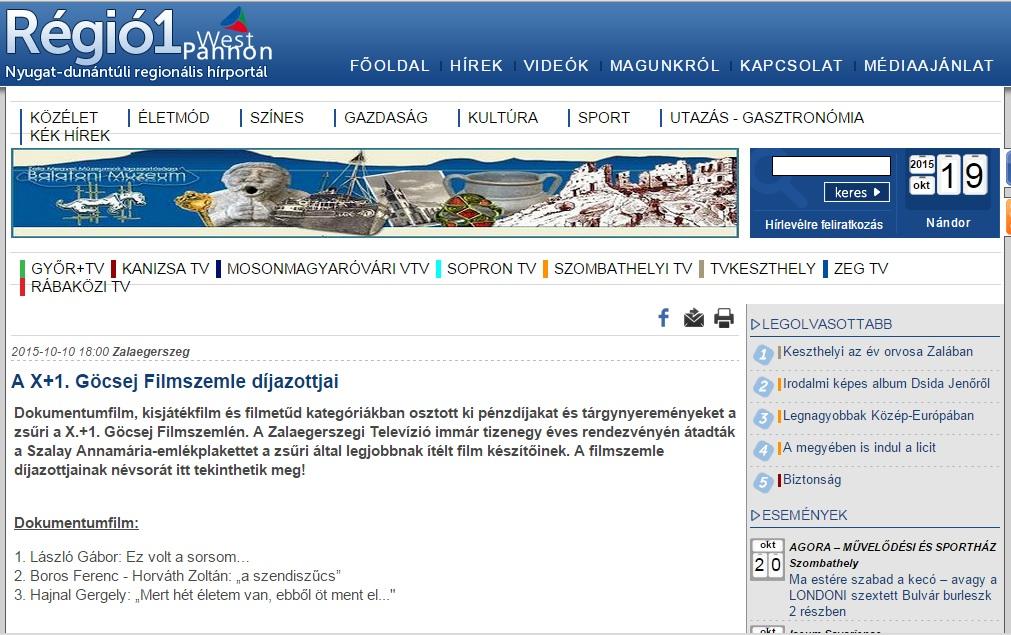The height and width of the screenshot is (635, 1011).
Task: Open 'Irodalmi képes album Dsida Jenőről' article
Action: click(886, 384)
